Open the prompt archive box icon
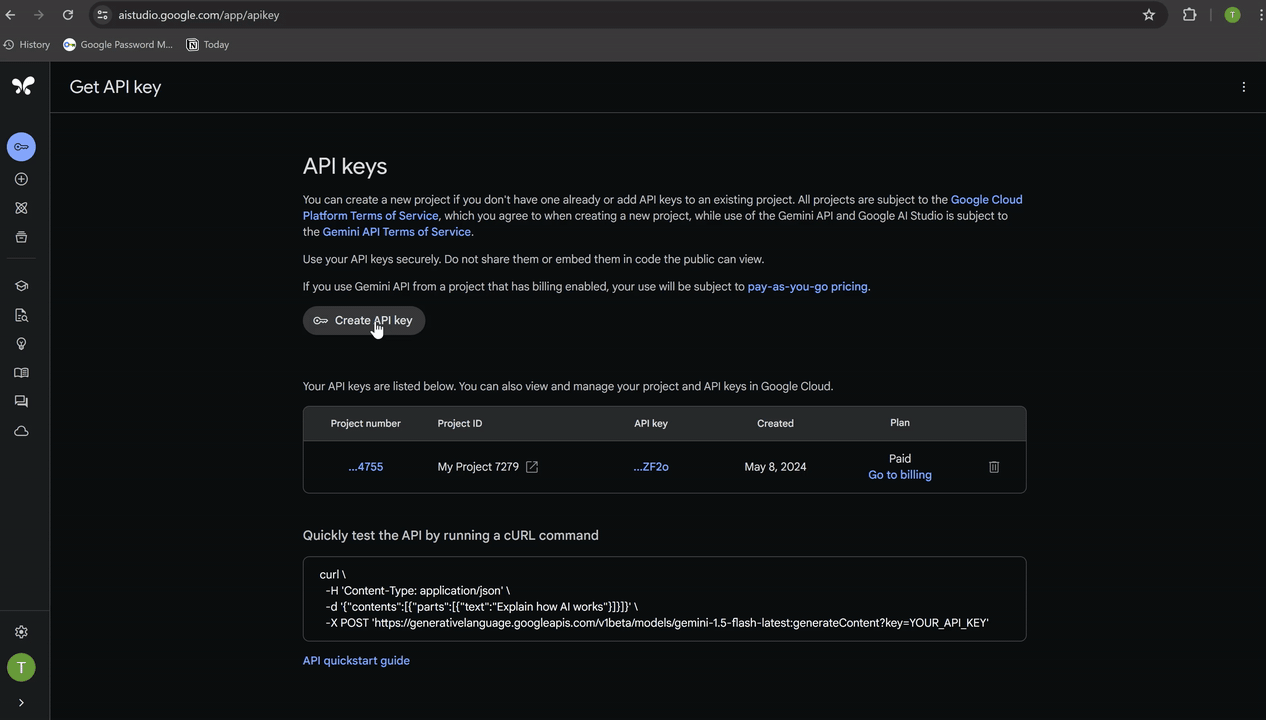The width and height of the screenshot is (1266, 720). 21,236
